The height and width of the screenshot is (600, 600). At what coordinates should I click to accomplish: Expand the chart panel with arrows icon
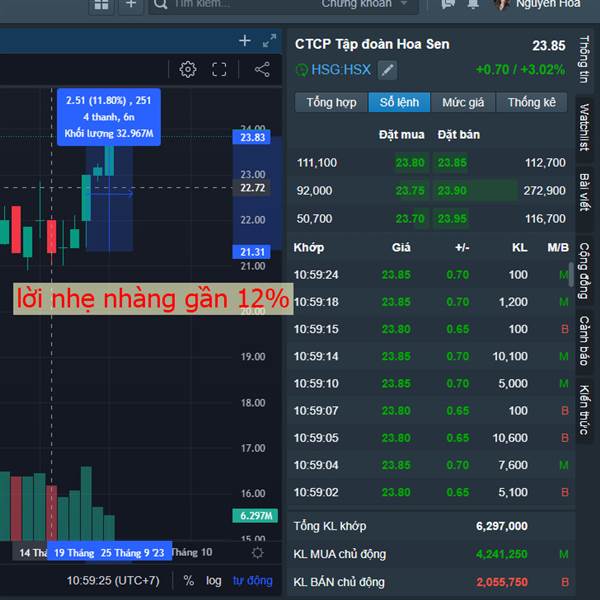[269, 41]
